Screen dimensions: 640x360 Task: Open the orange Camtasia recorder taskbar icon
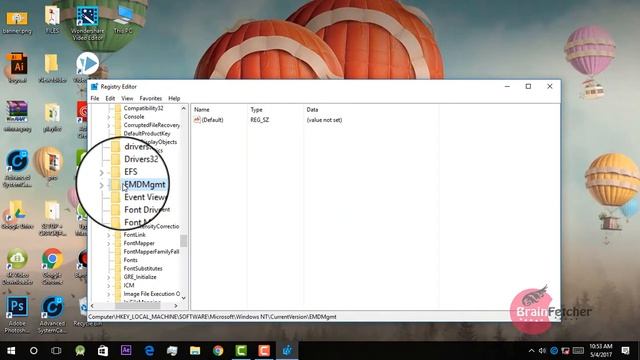pos(264,351)
